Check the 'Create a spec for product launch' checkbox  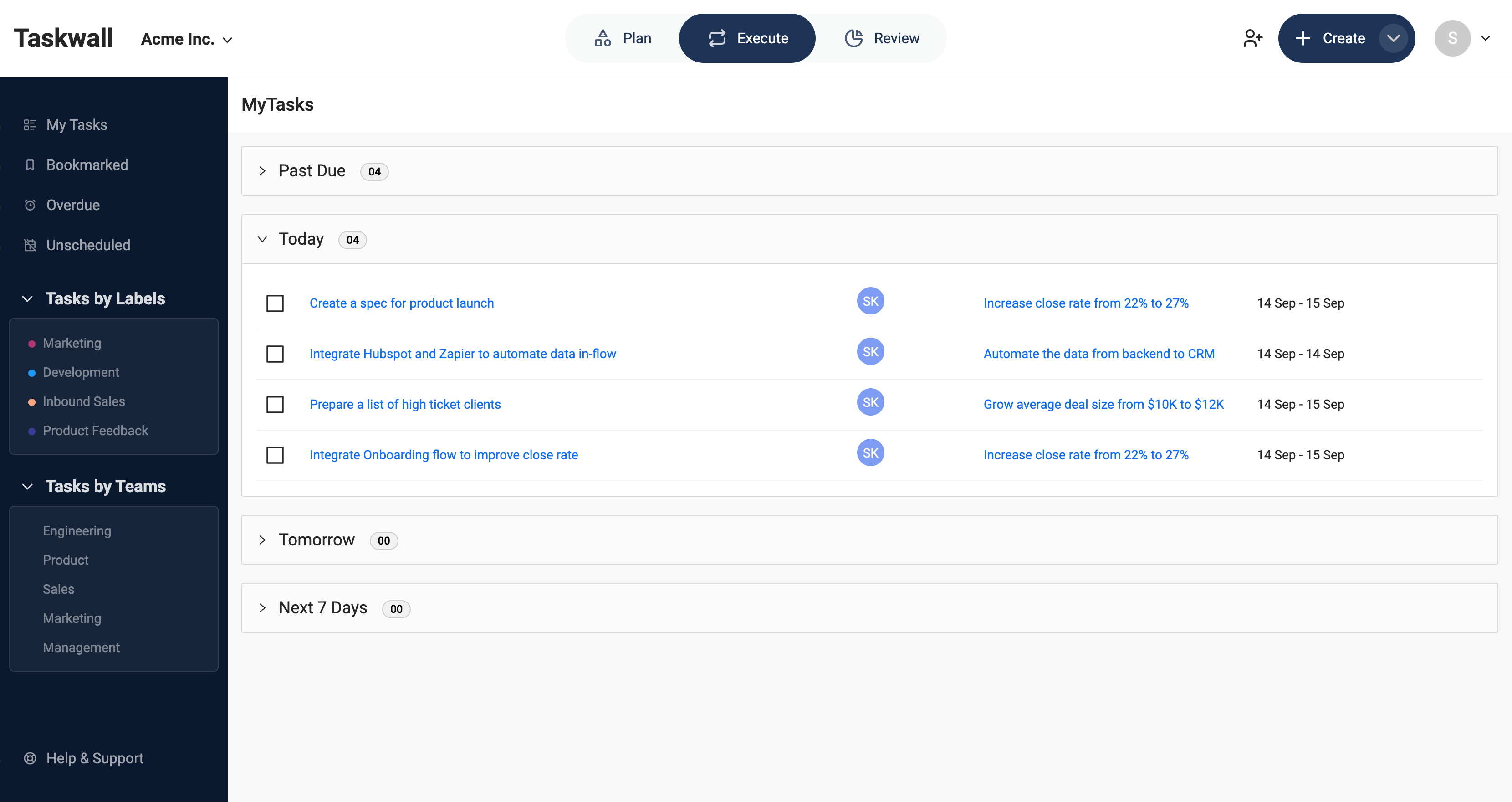(x=275, y=303)
